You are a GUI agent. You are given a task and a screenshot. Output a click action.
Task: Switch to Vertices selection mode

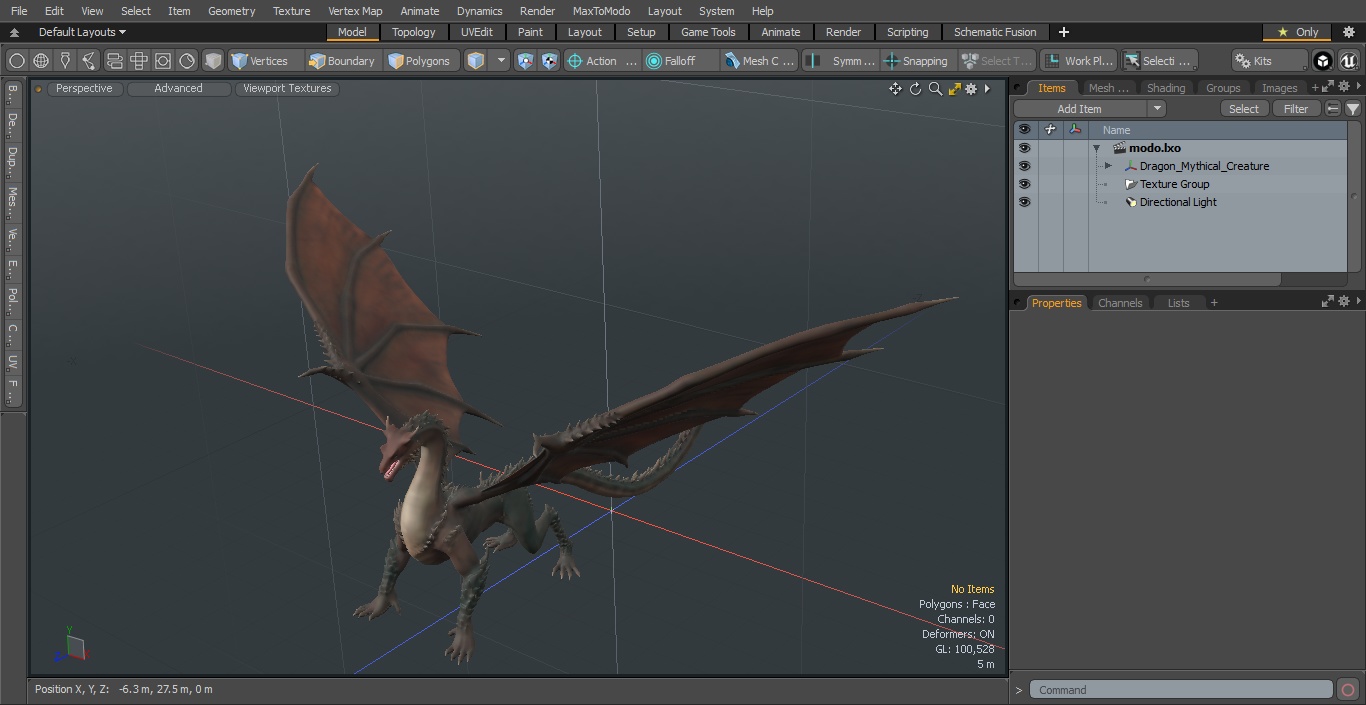click(260, 61)
